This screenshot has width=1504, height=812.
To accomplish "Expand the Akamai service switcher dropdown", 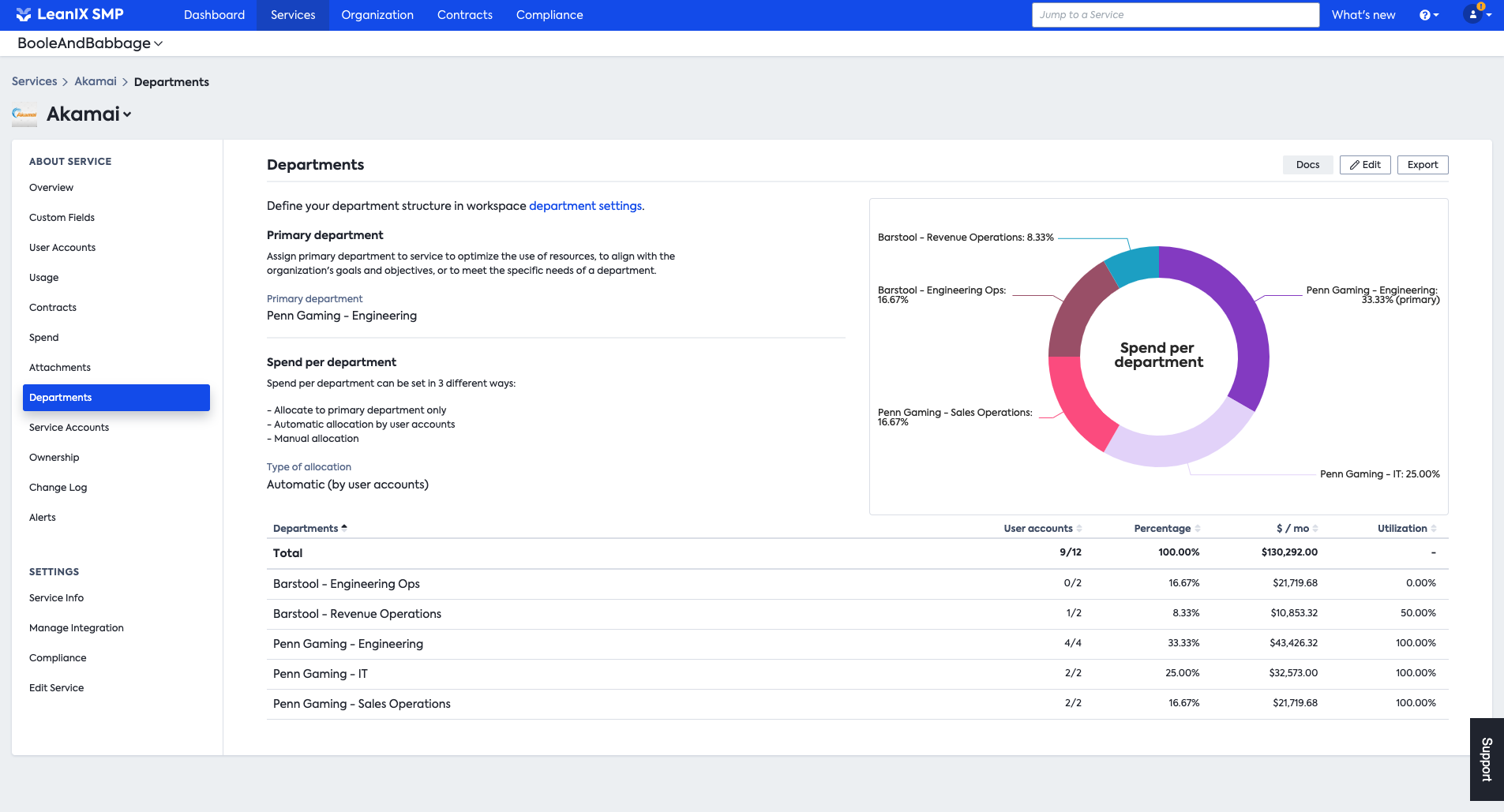I will pos(89,114).
